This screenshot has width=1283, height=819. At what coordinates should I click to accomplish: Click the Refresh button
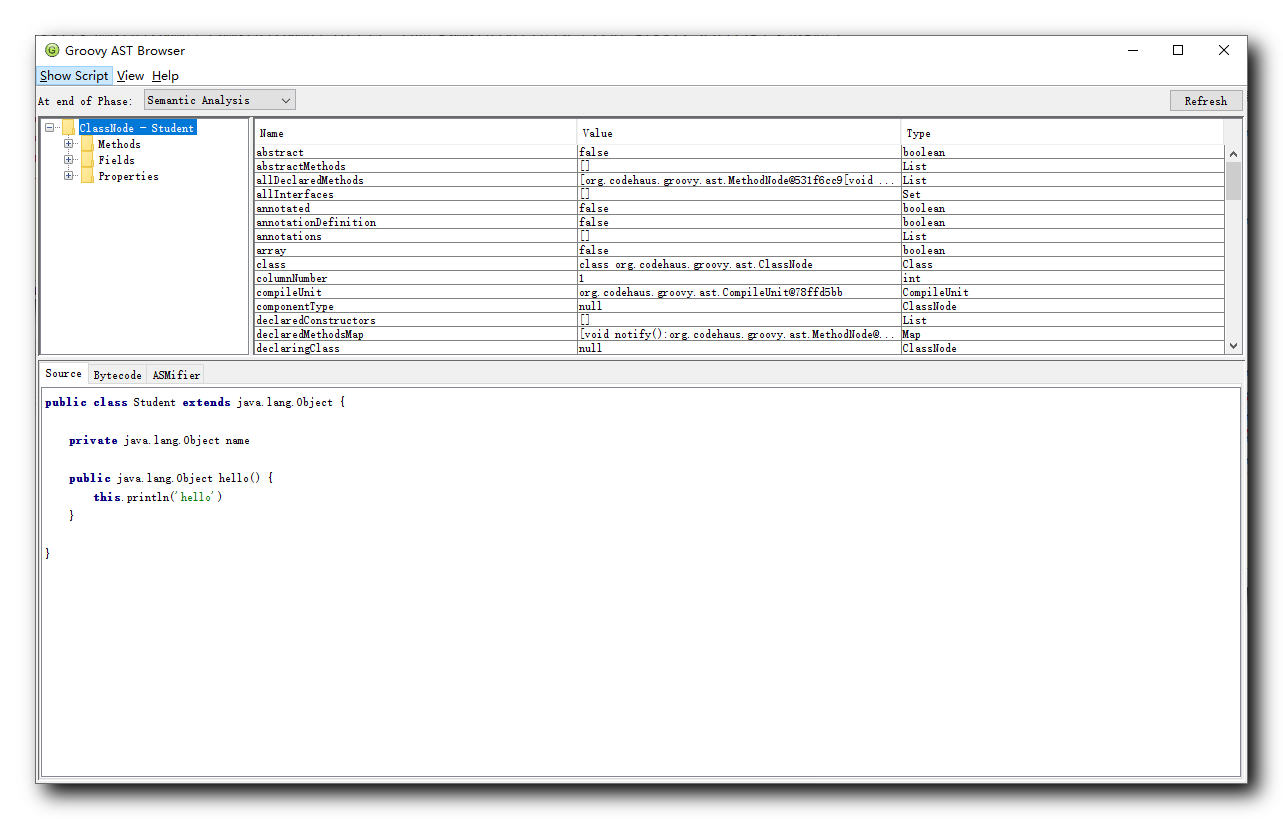pyautogui.click(x=1206, y=101)
